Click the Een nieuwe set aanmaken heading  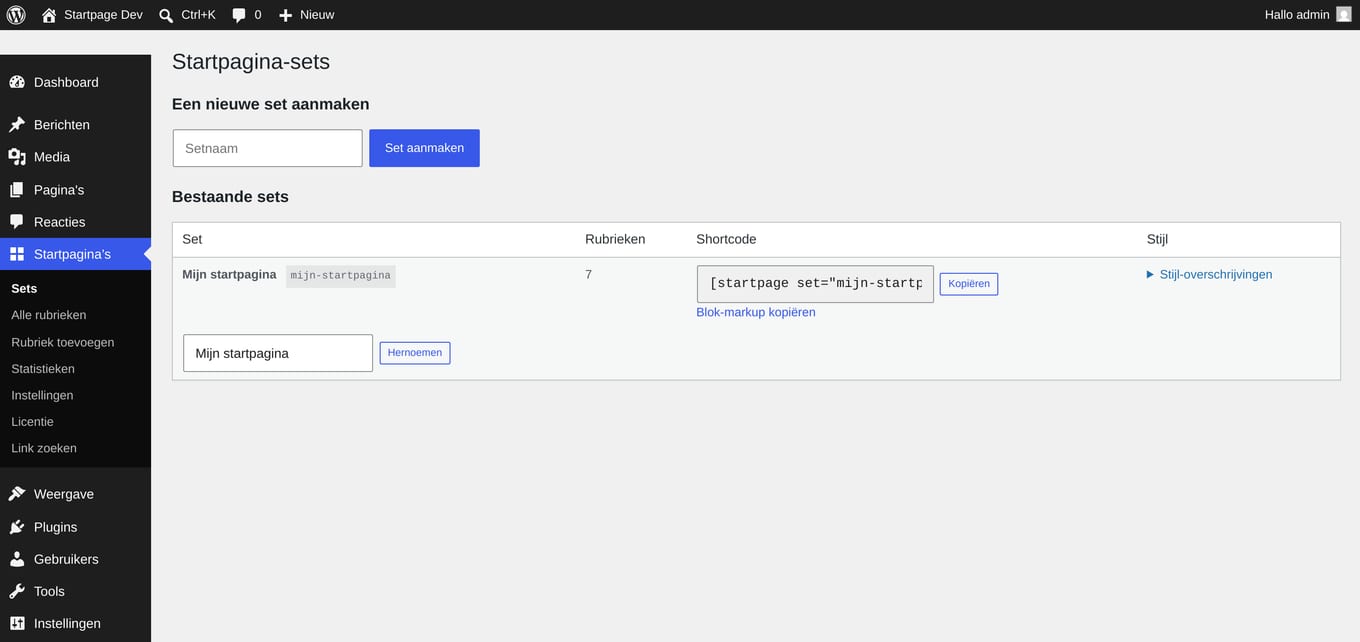(x=271, y=104)
